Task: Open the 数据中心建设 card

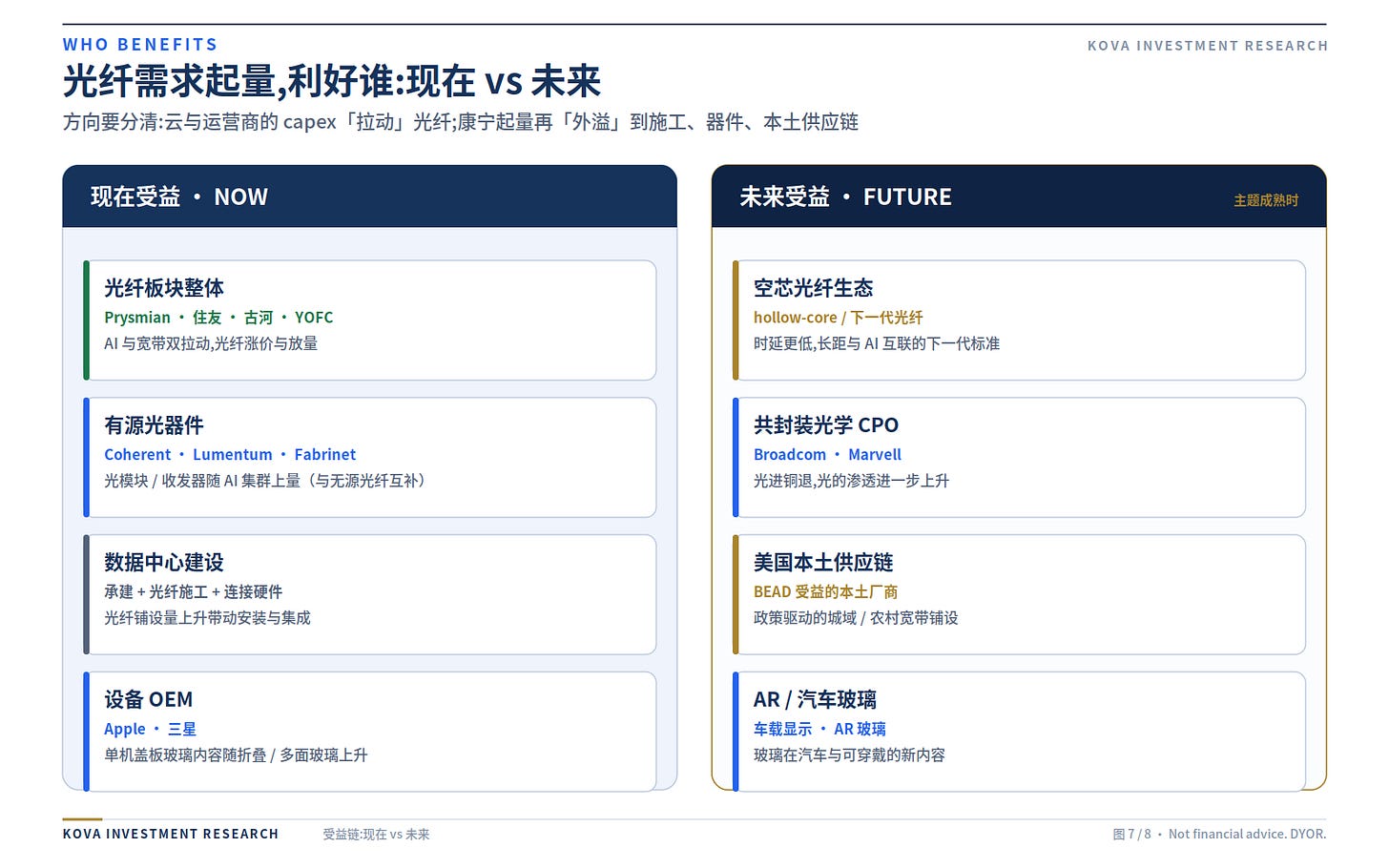Action: click(370, 594)
